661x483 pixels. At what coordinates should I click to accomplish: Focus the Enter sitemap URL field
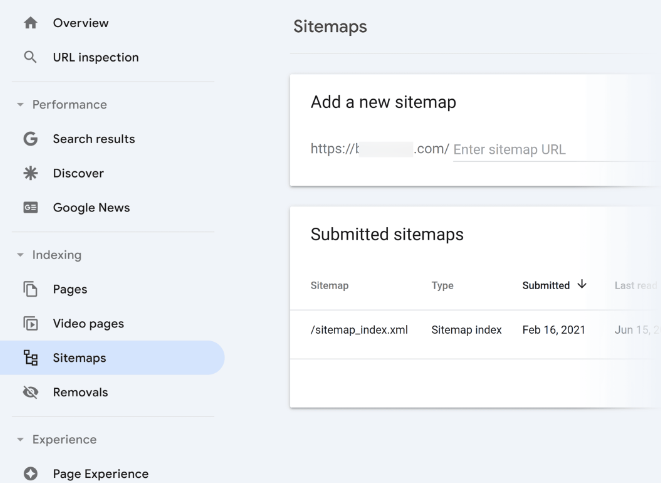click(548, 150)
